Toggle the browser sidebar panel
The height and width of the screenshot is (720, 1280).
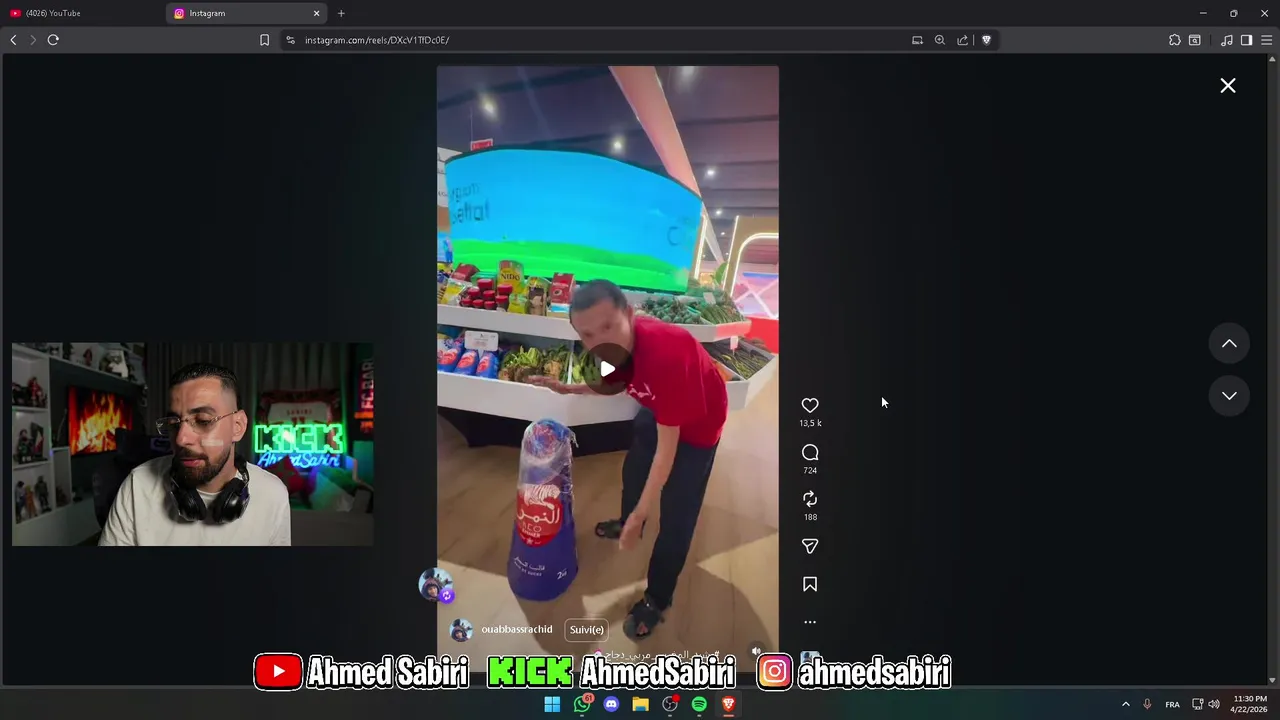click(1246, 40)
